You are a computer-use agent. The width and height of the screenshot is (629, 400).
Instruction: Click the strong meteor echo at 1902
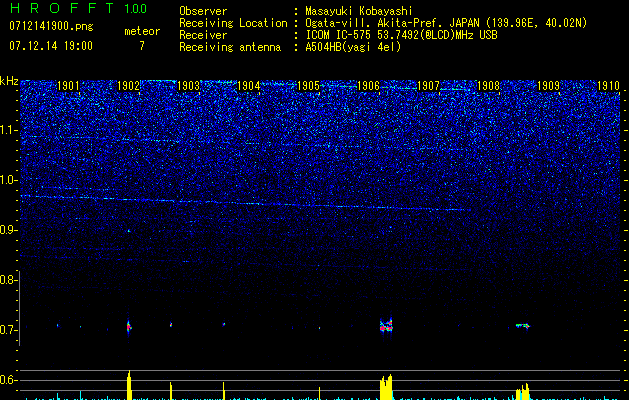tap(129, 327)
